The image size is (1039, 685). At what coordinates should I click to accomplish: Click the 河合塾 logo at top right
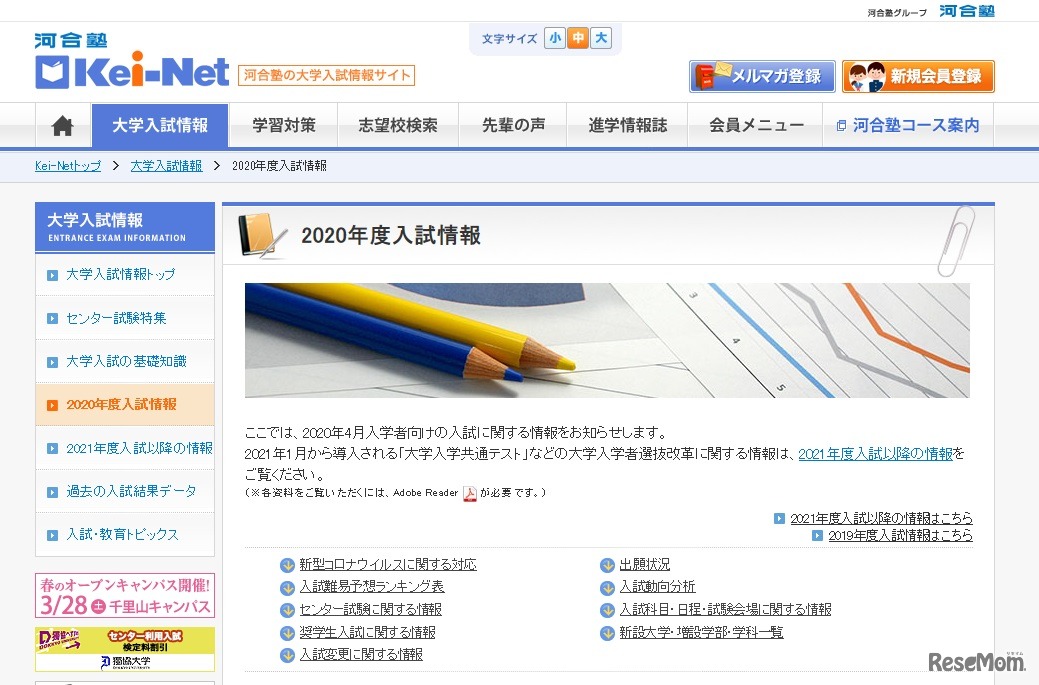pyautogui.click(x=966, y=12)
